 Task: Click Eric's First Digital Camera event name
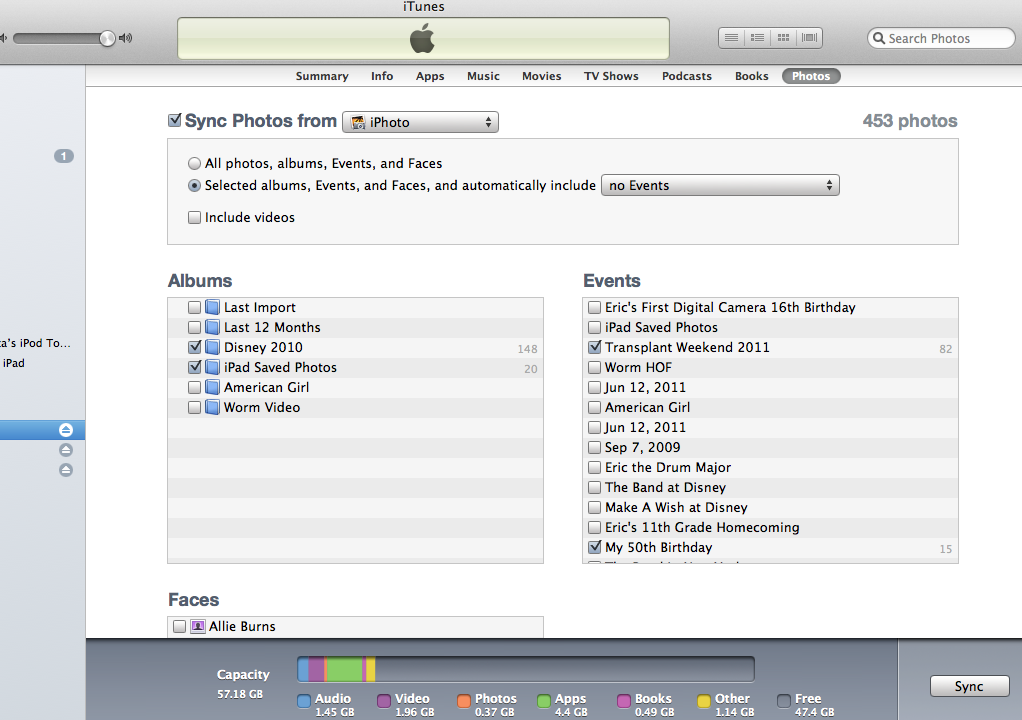click(x=730, y=307)
